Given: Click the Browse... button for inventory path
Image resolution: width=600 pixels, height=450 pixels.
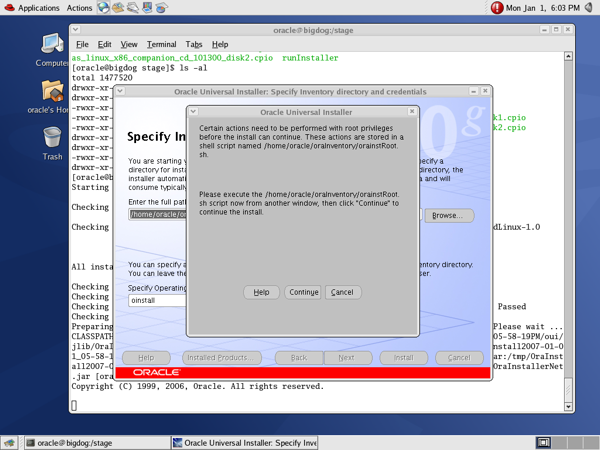Looking at the screenshot, I should coord(449,215).
